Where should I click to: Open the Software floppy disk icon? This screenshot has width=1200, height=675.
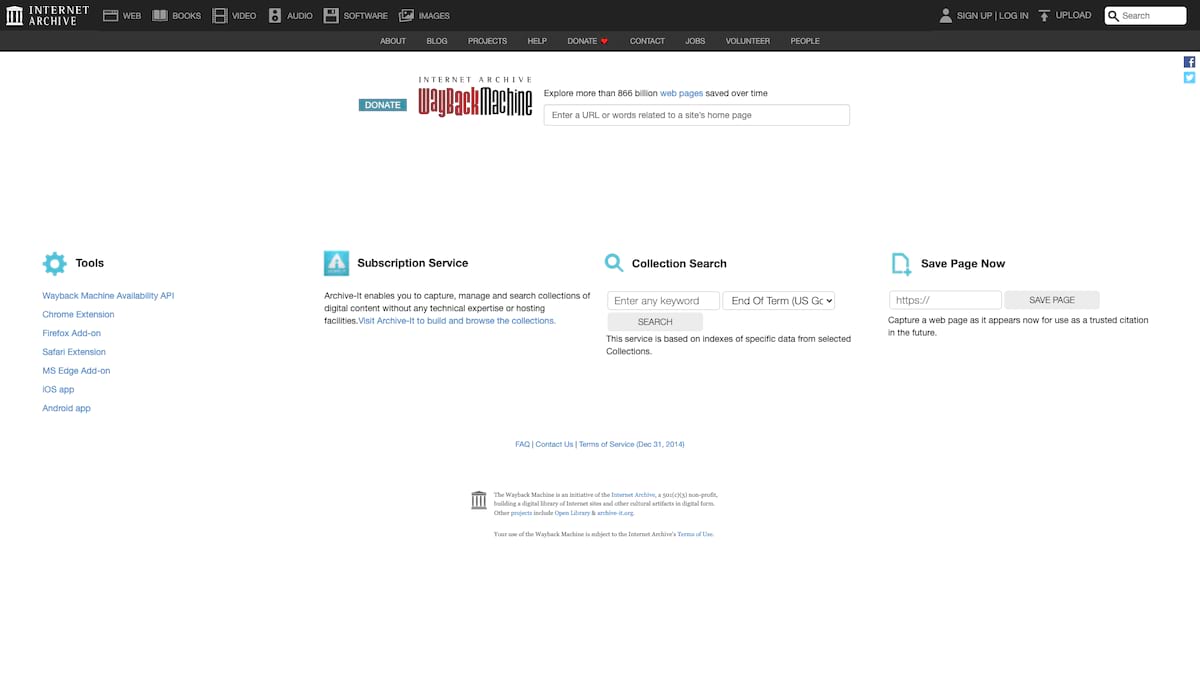click(x=331, y=16)
